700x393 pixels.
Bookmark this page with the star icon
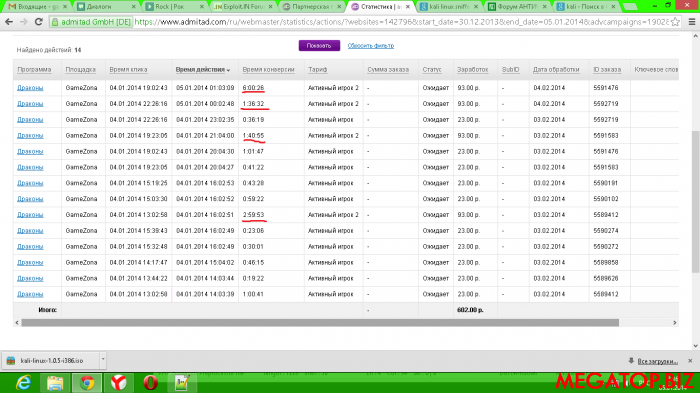[x=675, y=21]
